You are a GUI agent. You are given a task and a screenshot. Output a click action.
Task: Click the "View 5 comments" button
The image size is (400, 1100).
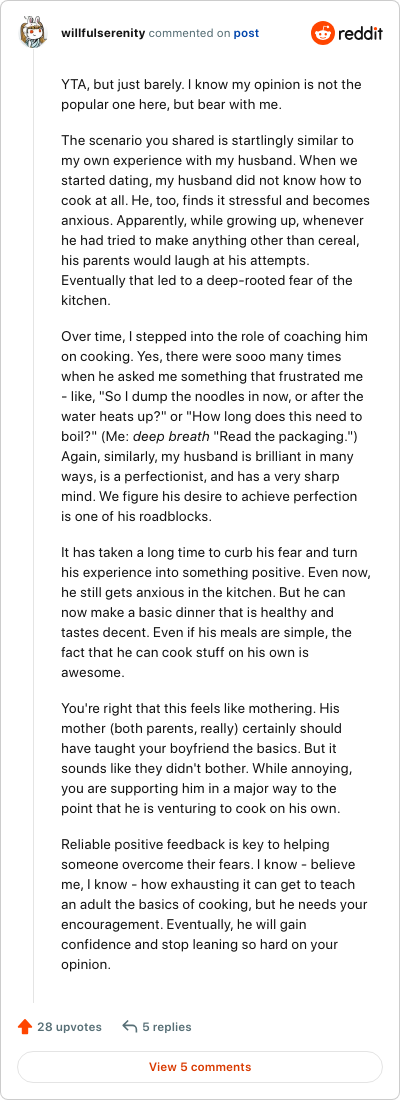coord(200,1067)
